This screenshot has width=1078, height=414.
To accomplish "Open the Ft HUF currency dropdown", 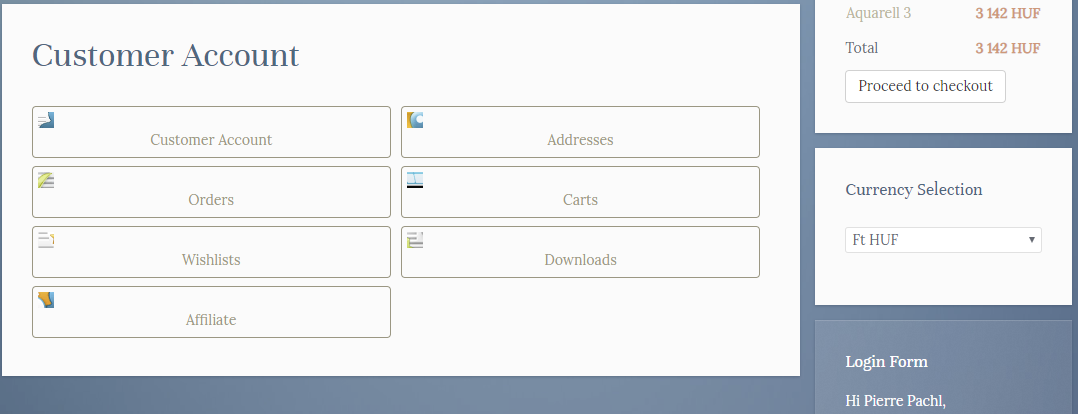I will click(x=943, y=240).
